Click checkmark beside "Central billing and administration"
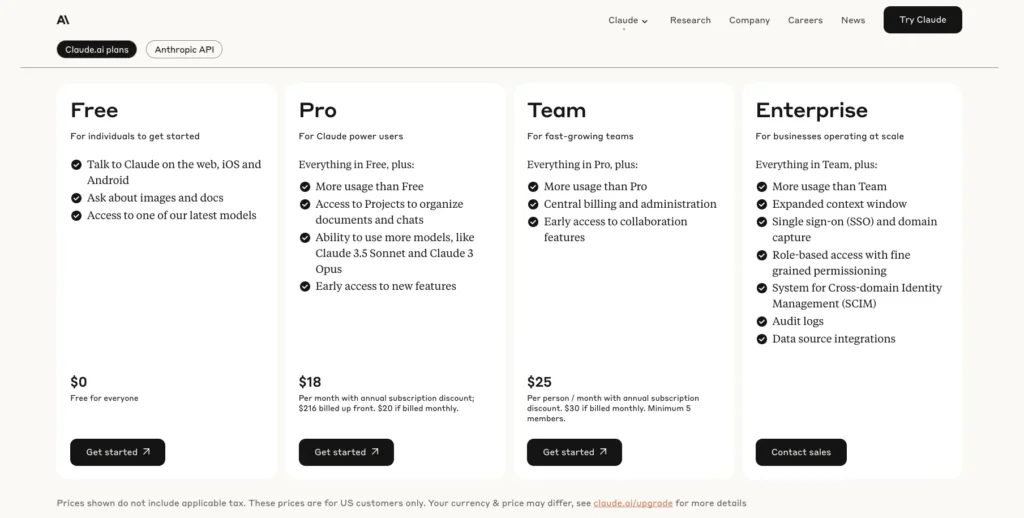Image resolution: width=1024 pixels, height=518 pixels. point(534,204)
